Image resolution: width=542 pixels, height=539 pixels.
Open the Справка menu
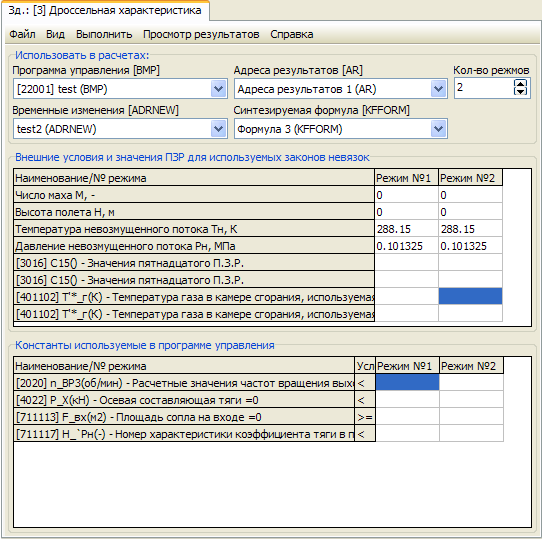click(292, 34)
